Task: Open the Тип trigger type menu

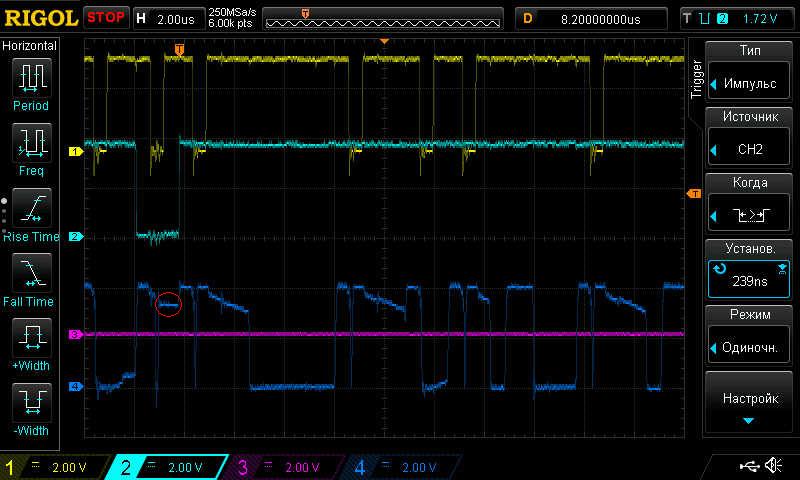Action: [x=750, y=72]
